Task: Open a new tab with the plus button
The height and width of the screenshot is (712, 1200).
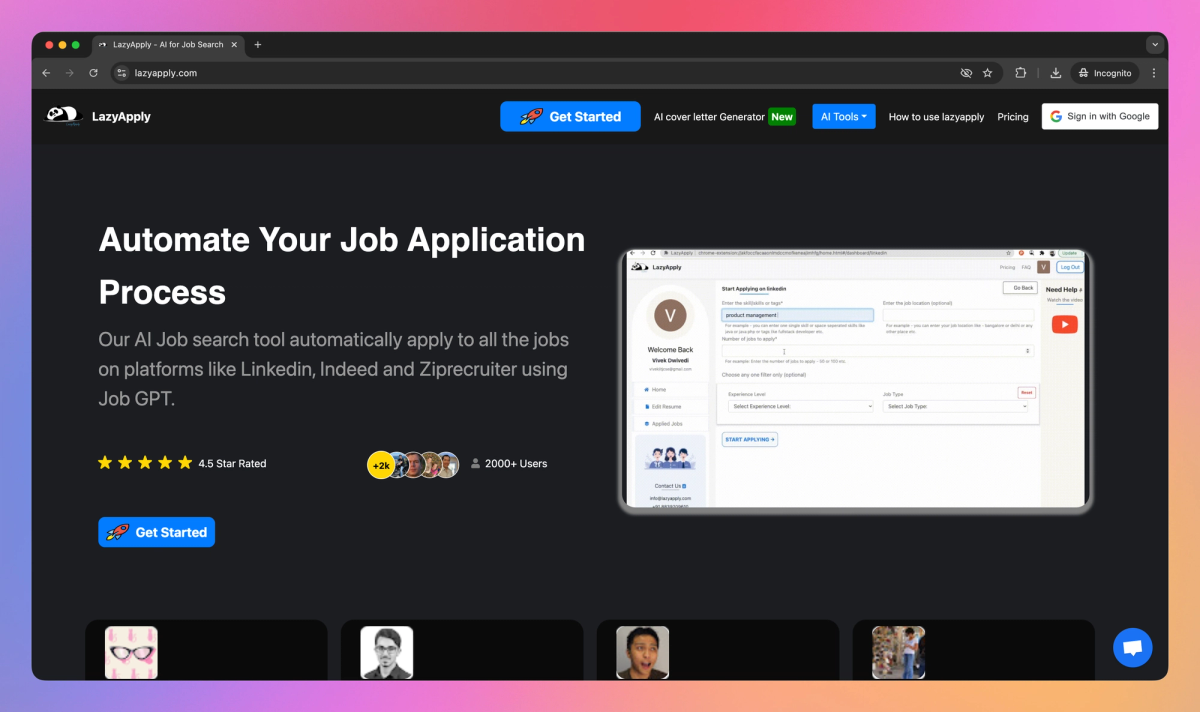Action: click(x=258, y=44)
